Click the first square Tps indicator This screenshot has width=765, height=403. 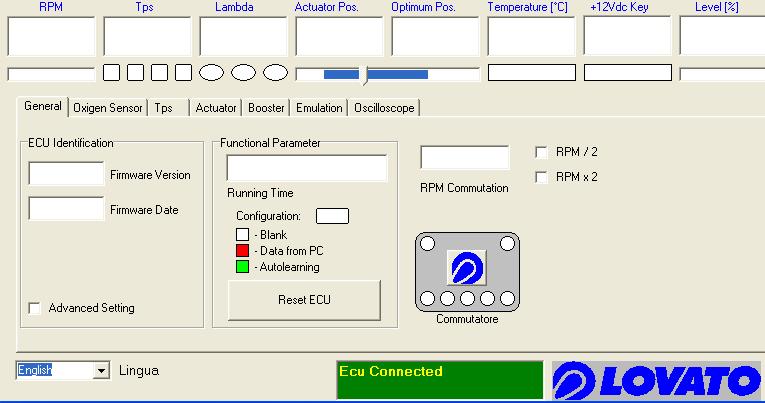click(x=112, y=72)
